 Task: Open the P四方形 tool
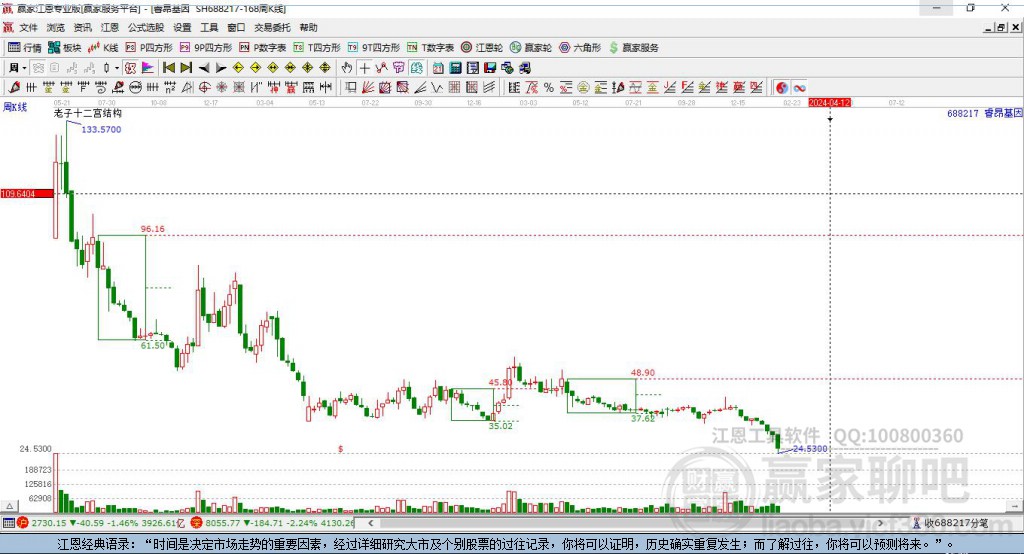click(149, 48)
